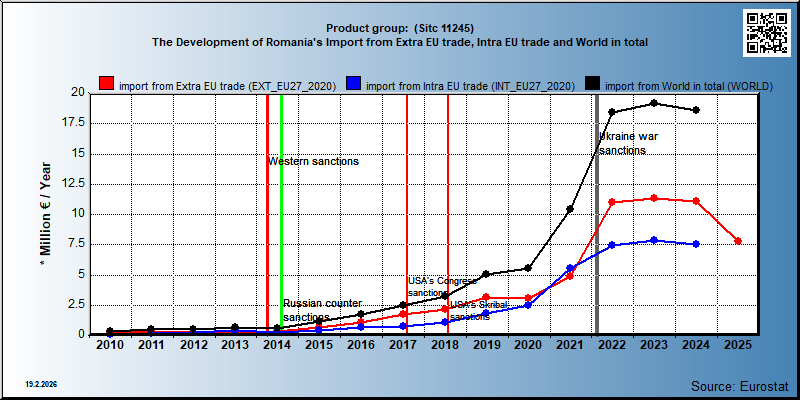Image resolution: width=800 pixels, height=400 pixels.
Task: Click the red Extra EU data point for 2019
Action: [486, 297]
